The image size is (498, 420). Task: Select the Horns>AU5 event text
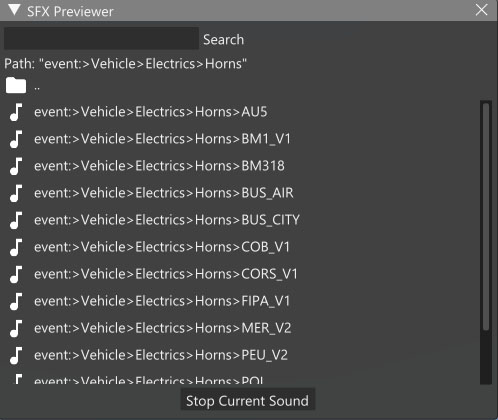(151, 112)
